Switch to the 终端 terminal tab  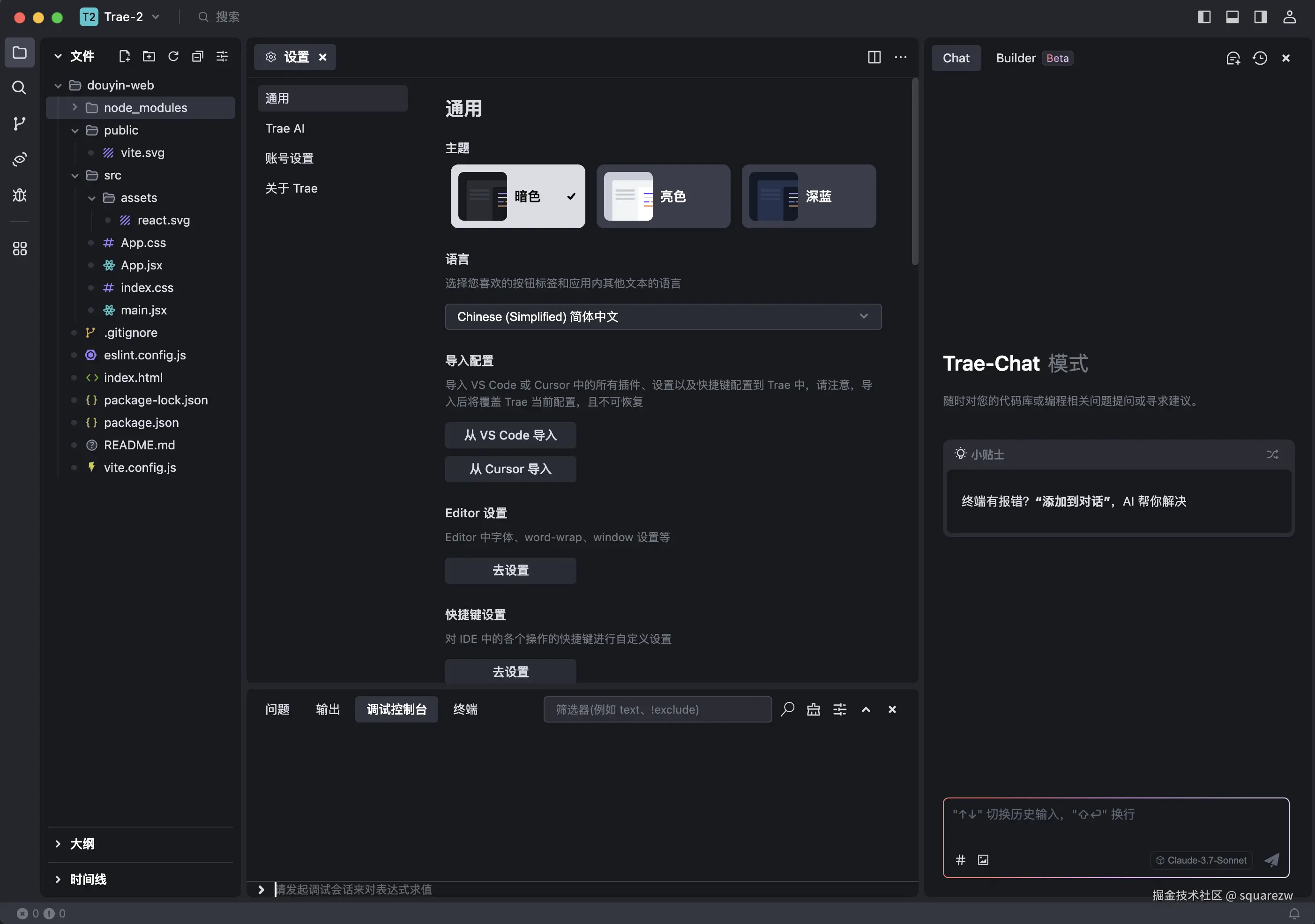465,709
